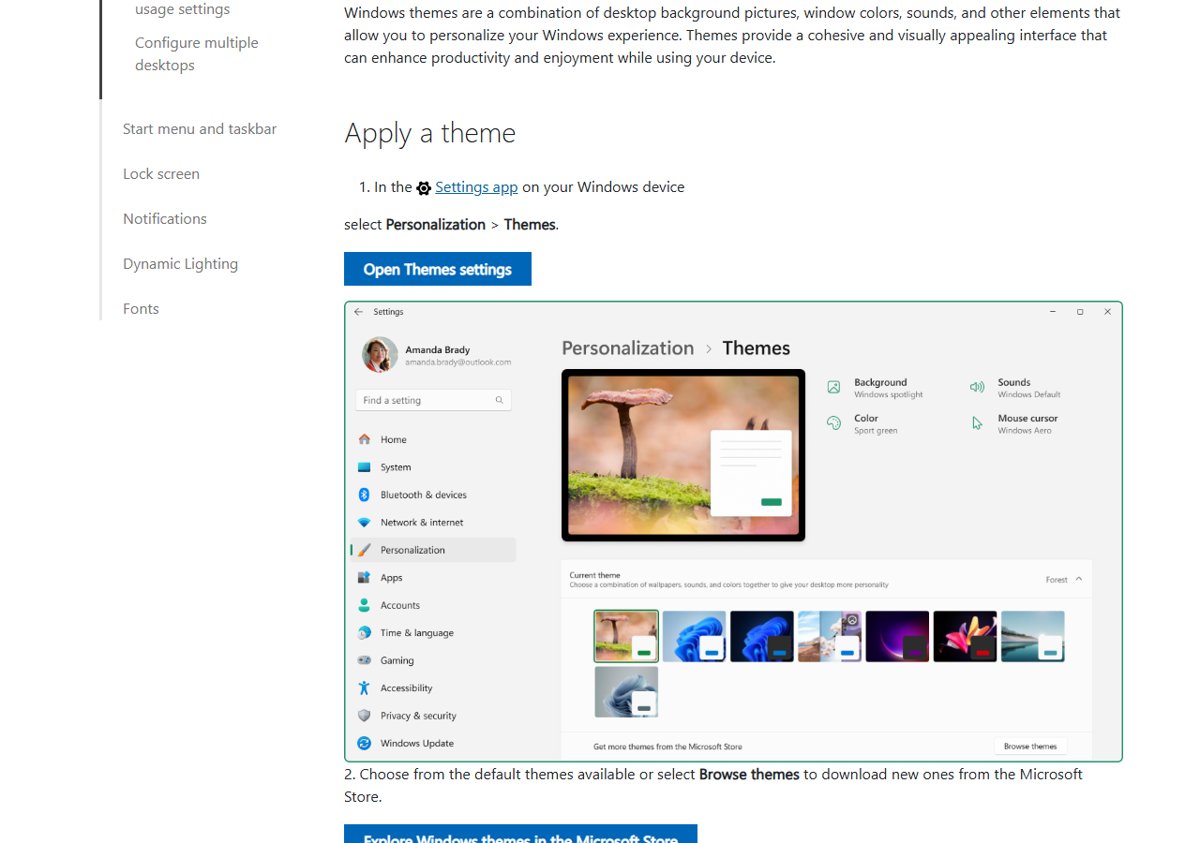Open Fonts section in sidebar
1200x843 pixels.
coord(141,309)
